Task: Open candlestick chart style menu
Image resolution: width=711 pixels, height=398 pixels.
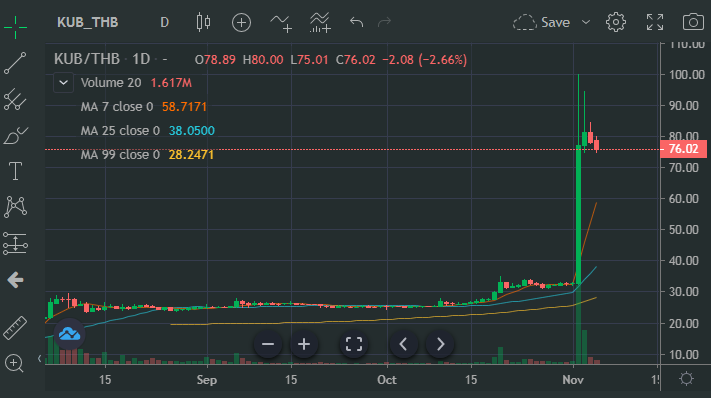Action: 203,22
